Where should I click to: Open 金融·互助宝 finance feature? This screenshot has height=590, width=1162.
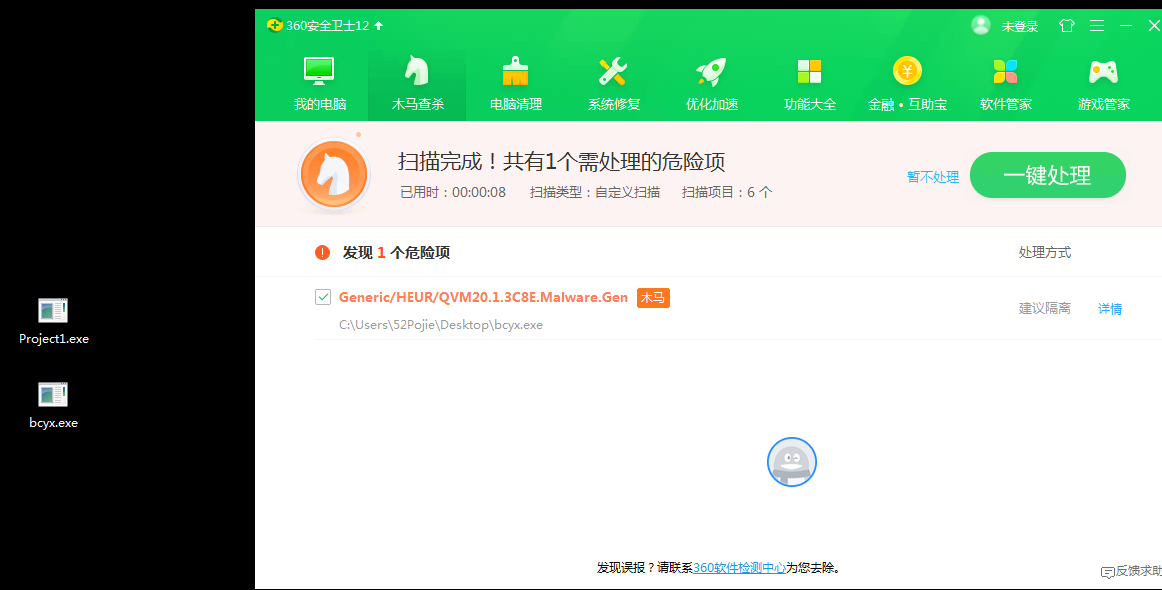coord(907,82)
